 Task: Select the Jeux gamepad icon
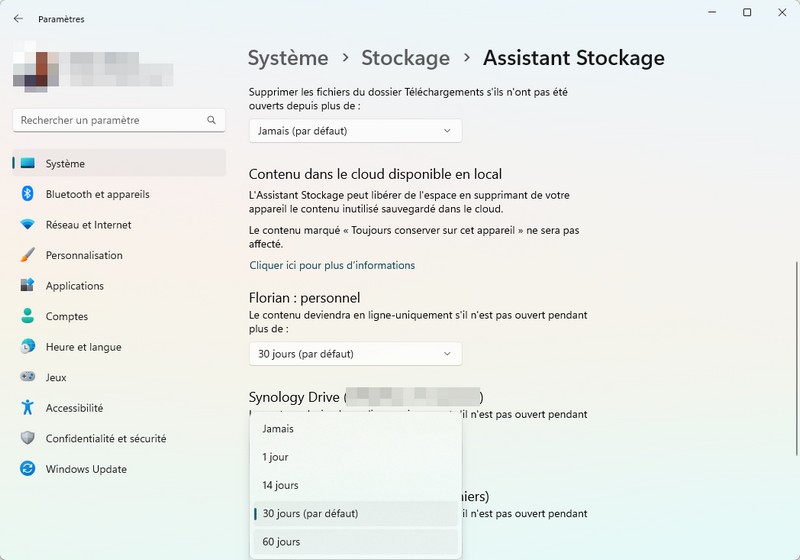pos(28,378)
